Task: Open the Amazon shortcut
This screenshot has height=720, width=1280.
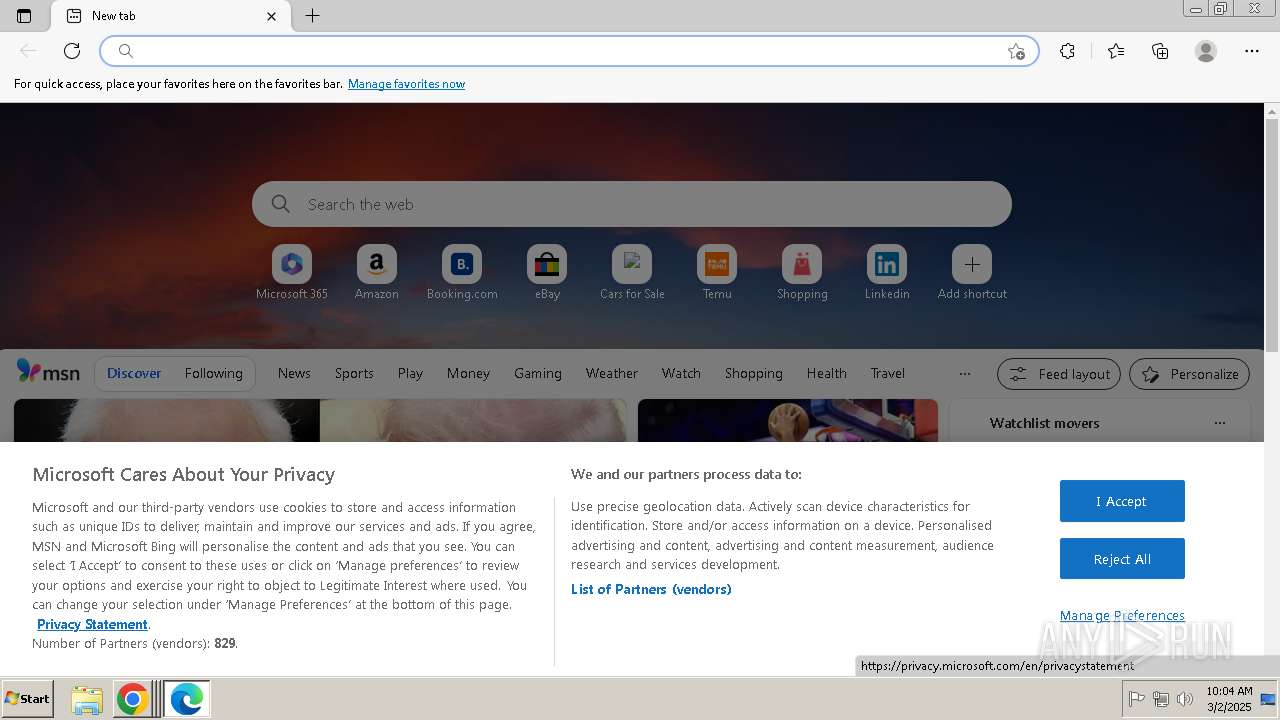Action: pos(377,272)
